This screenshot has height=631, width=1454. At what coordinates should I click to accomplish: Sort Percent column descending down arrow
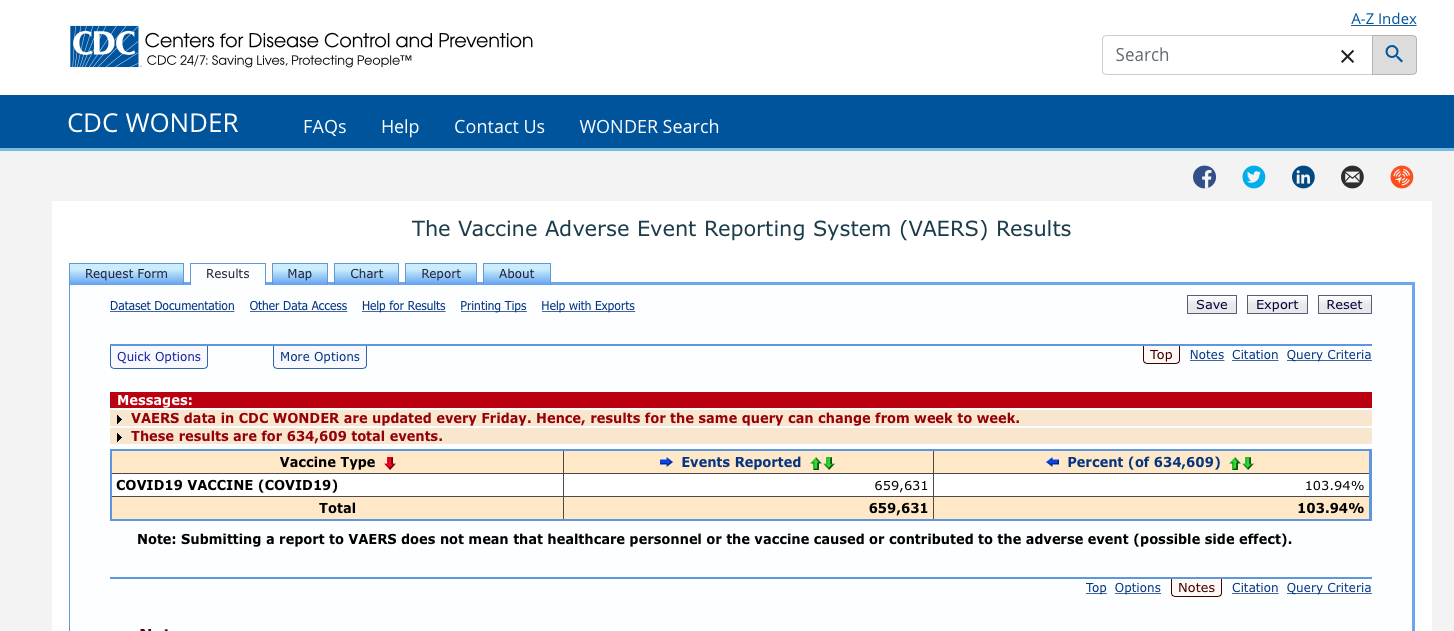point(1248,463)
